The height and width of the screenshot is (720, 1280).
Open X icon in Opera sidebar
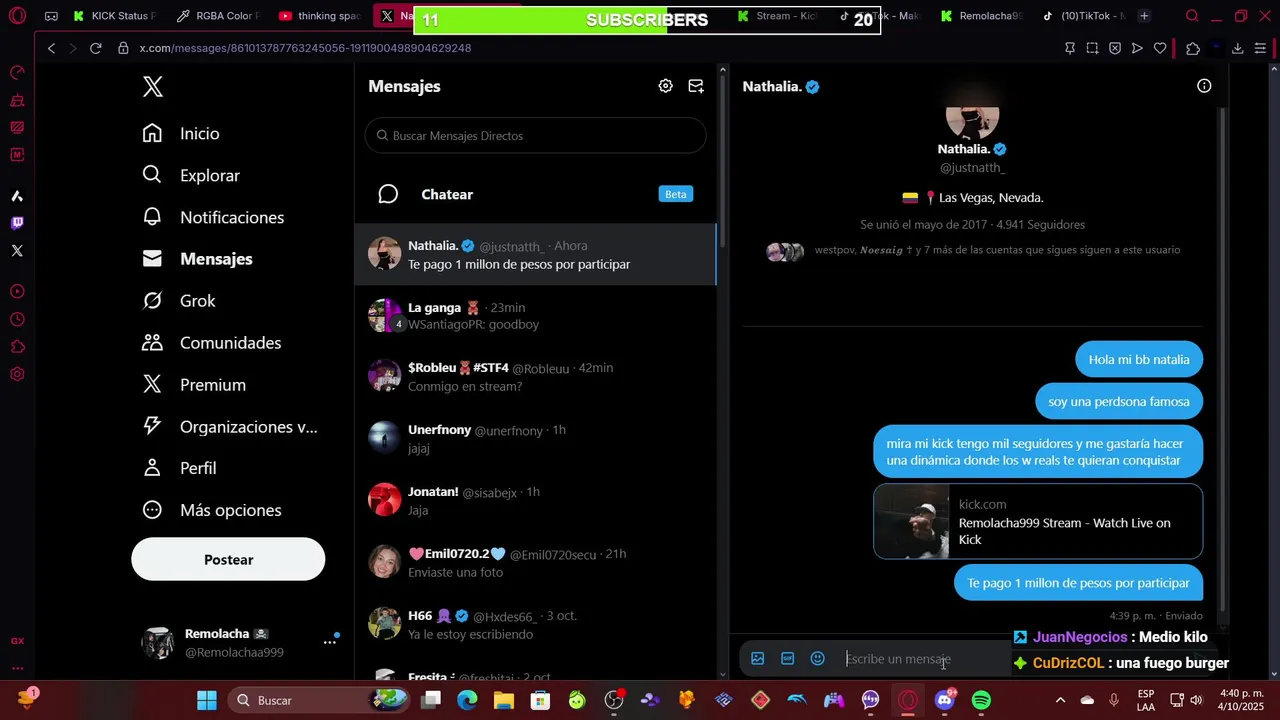[17, 251]
